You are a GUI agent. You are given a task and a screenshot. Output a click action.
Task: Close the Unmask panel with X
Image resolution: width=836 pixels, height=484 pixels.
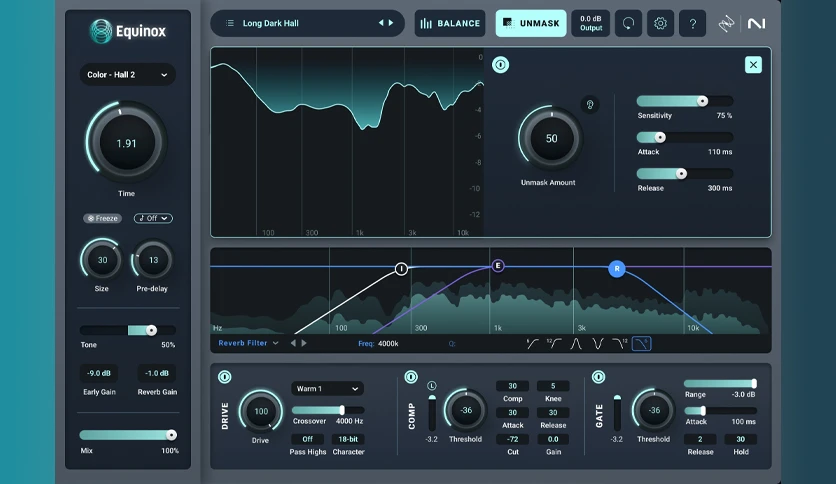pos(753,65)
